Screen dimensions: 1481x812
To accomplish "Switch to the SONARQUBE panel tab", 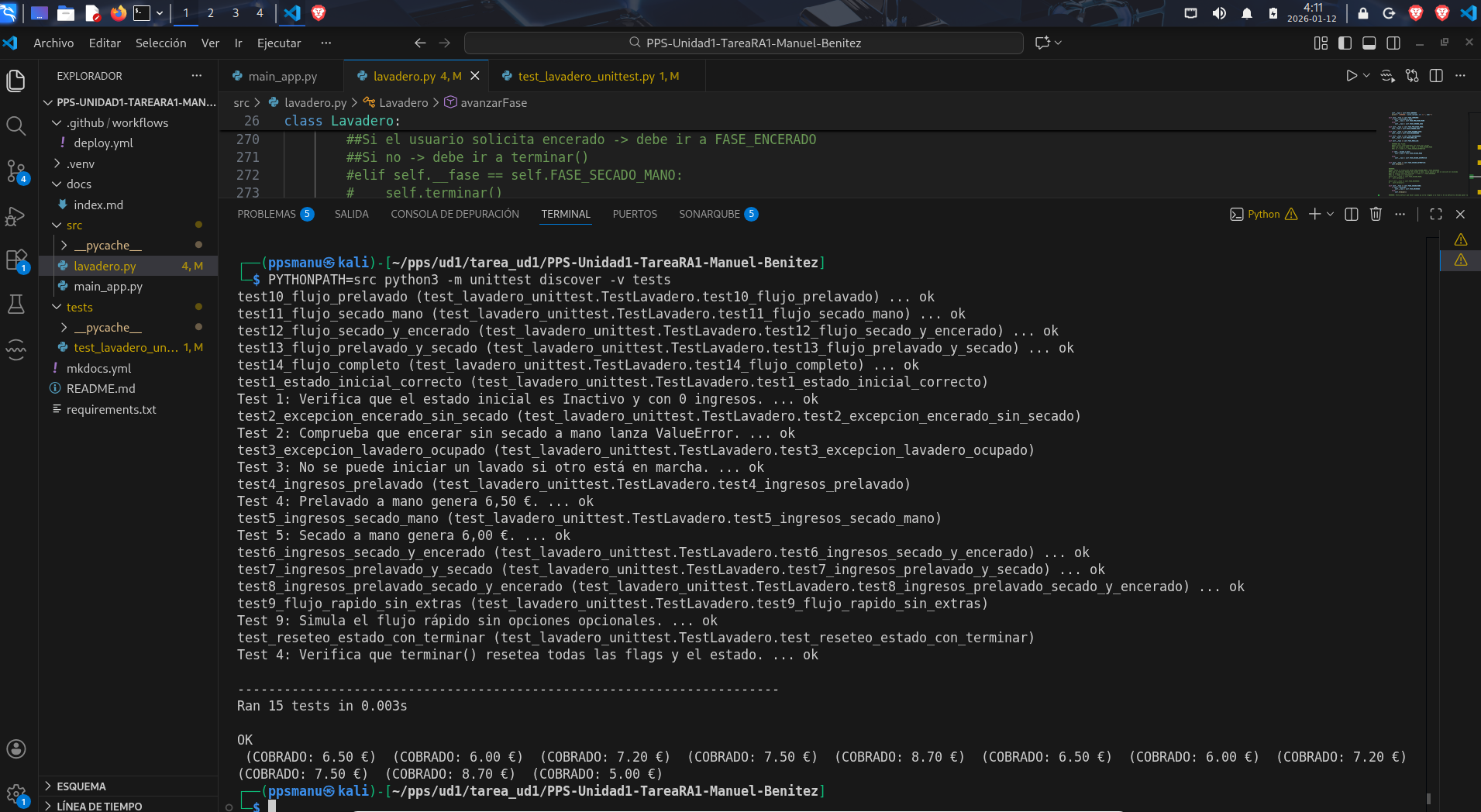I will pos(718,214).
